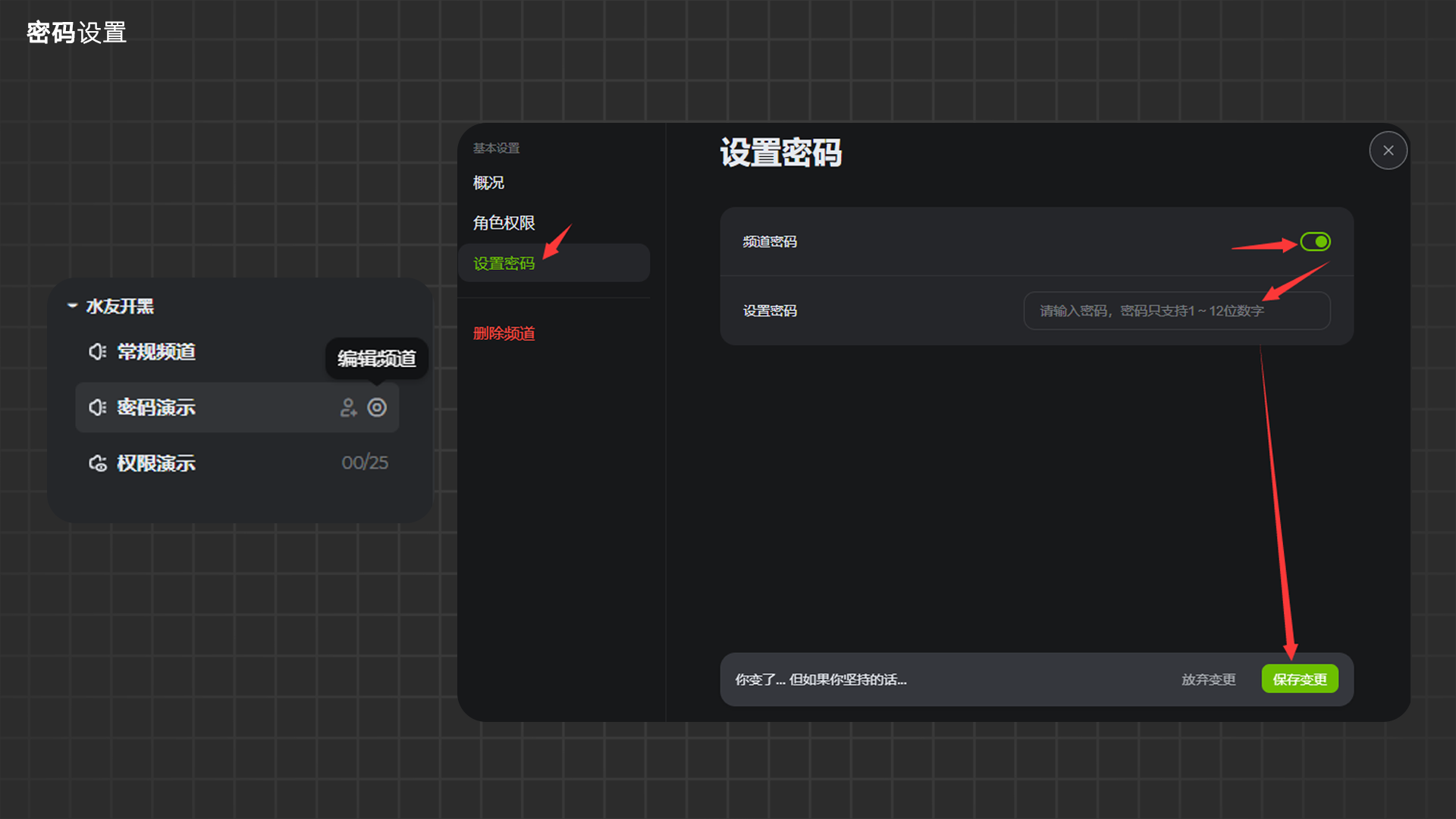Viewport: 1456px width, 819px height.
Task: Select the 设置密码 sidebar item
Action: pos(504,263)
